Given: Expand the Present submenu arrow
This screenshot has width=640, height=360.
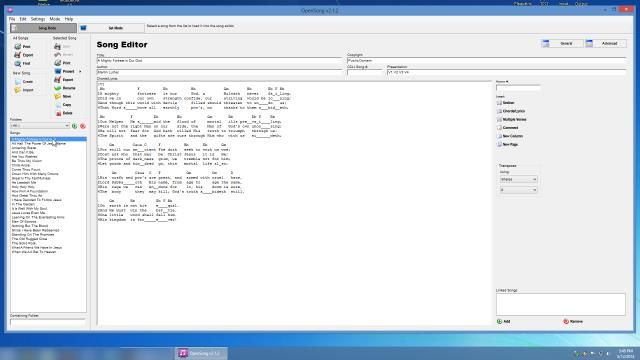Looking at the screenshot, I should [80, 71].
